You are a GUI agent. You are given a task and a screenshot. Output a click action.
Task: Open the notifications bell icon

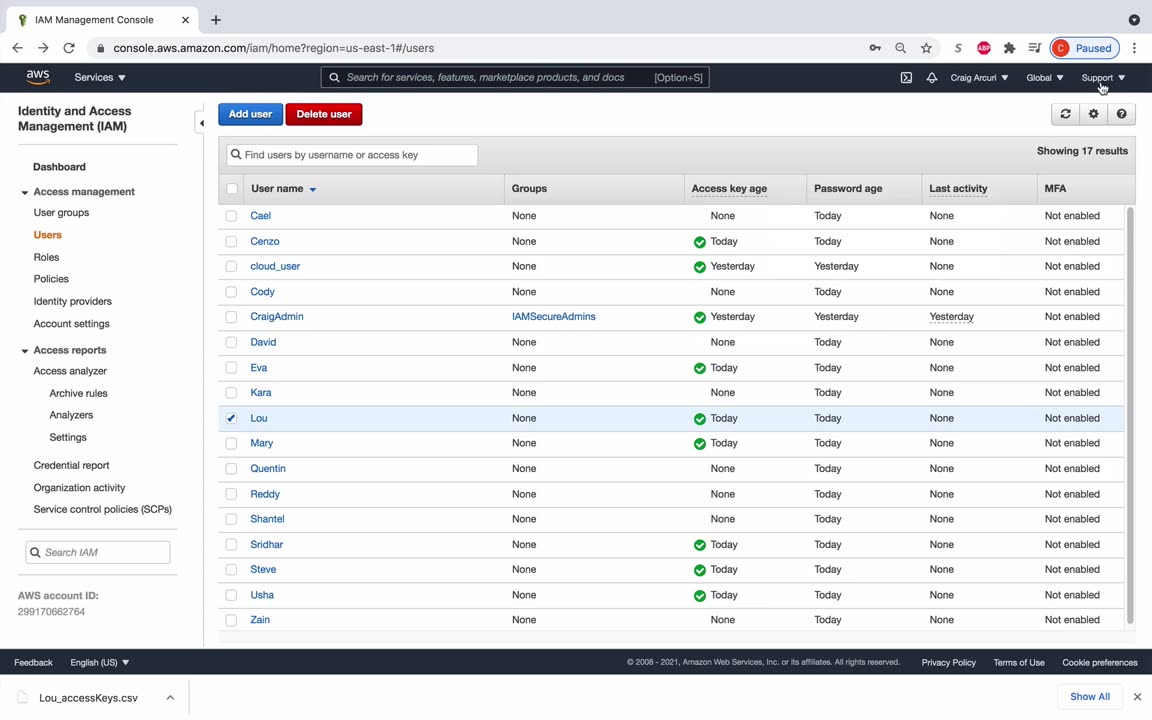[931, 78]
